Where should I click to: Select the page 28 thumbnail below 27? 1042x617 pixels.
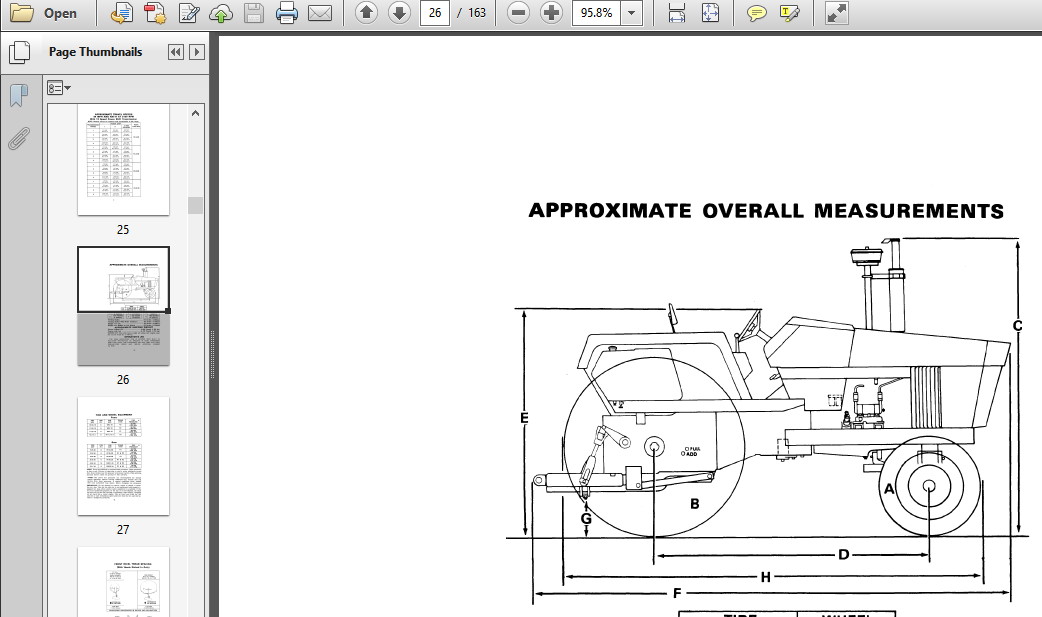123,582
